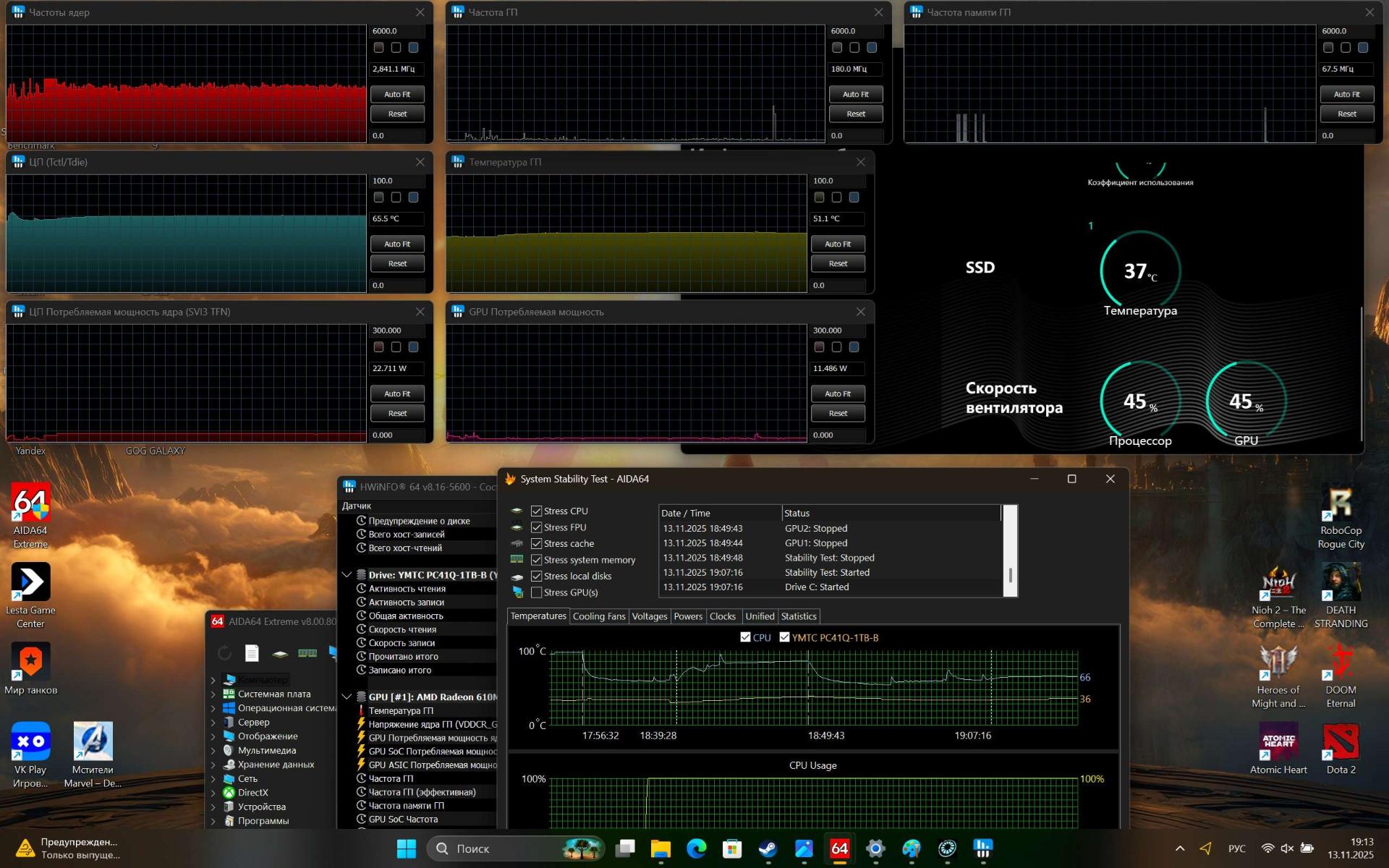Enable Stress GPU(s) checkbox
This screenshot has height=868, width=1389.
point(536,592)
